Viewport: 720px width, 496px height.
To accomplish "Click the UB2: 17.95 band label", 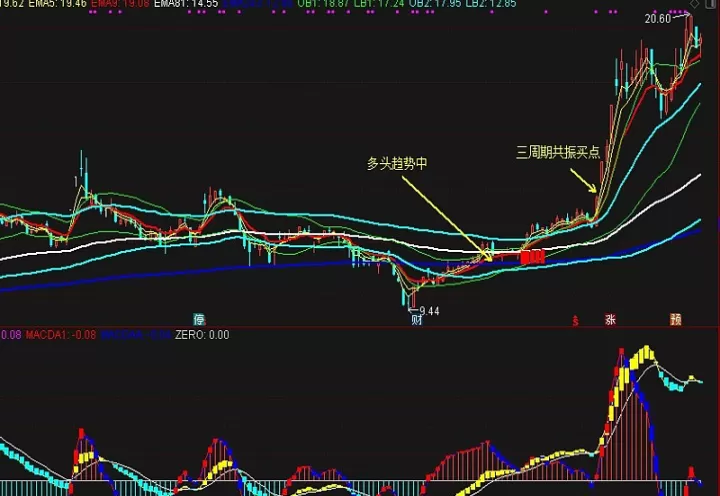I will (435, 4).
